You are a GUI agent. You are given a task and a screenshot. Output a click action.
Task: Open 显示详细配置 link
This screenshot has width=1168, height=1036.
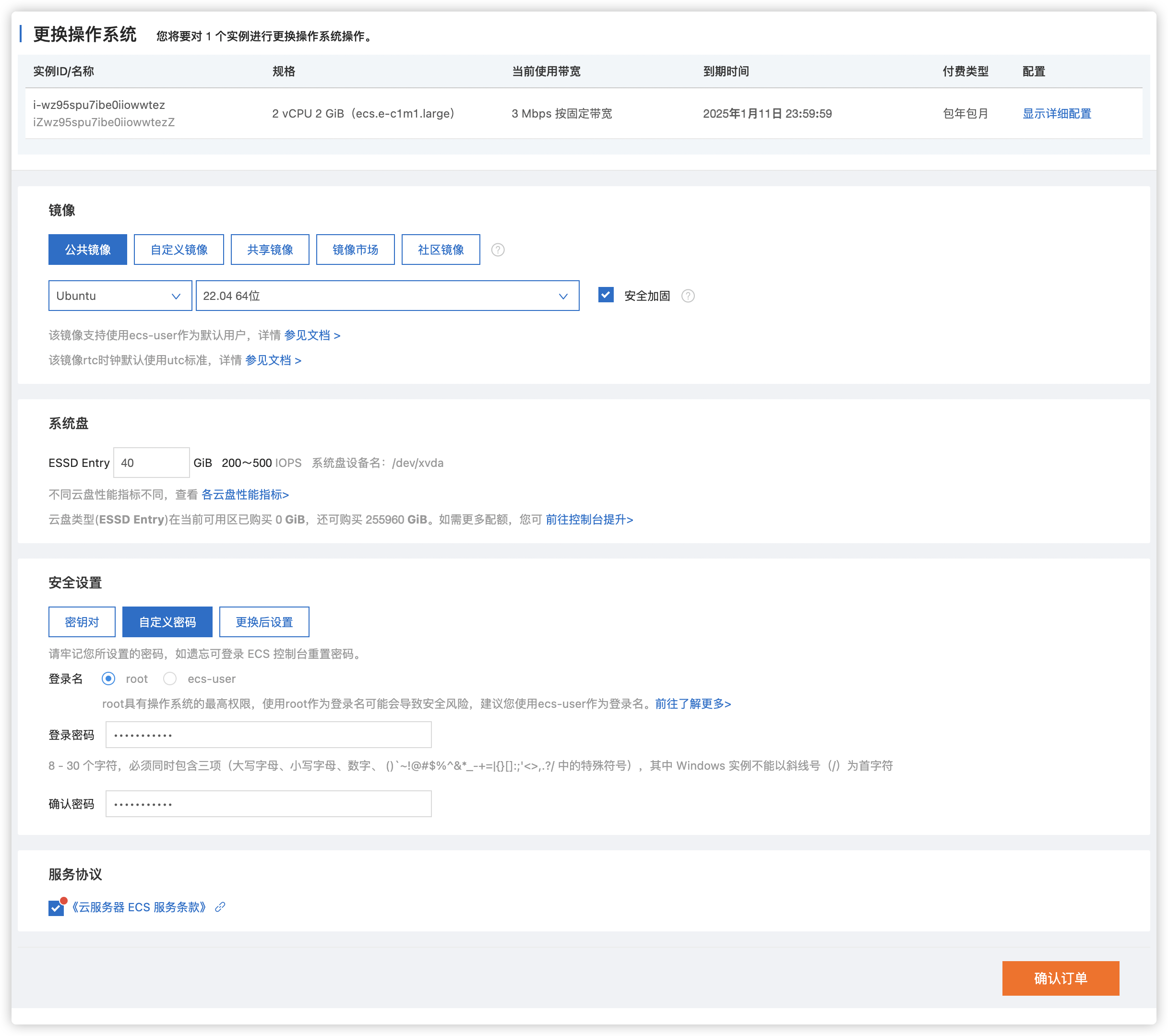point(1057,114)
